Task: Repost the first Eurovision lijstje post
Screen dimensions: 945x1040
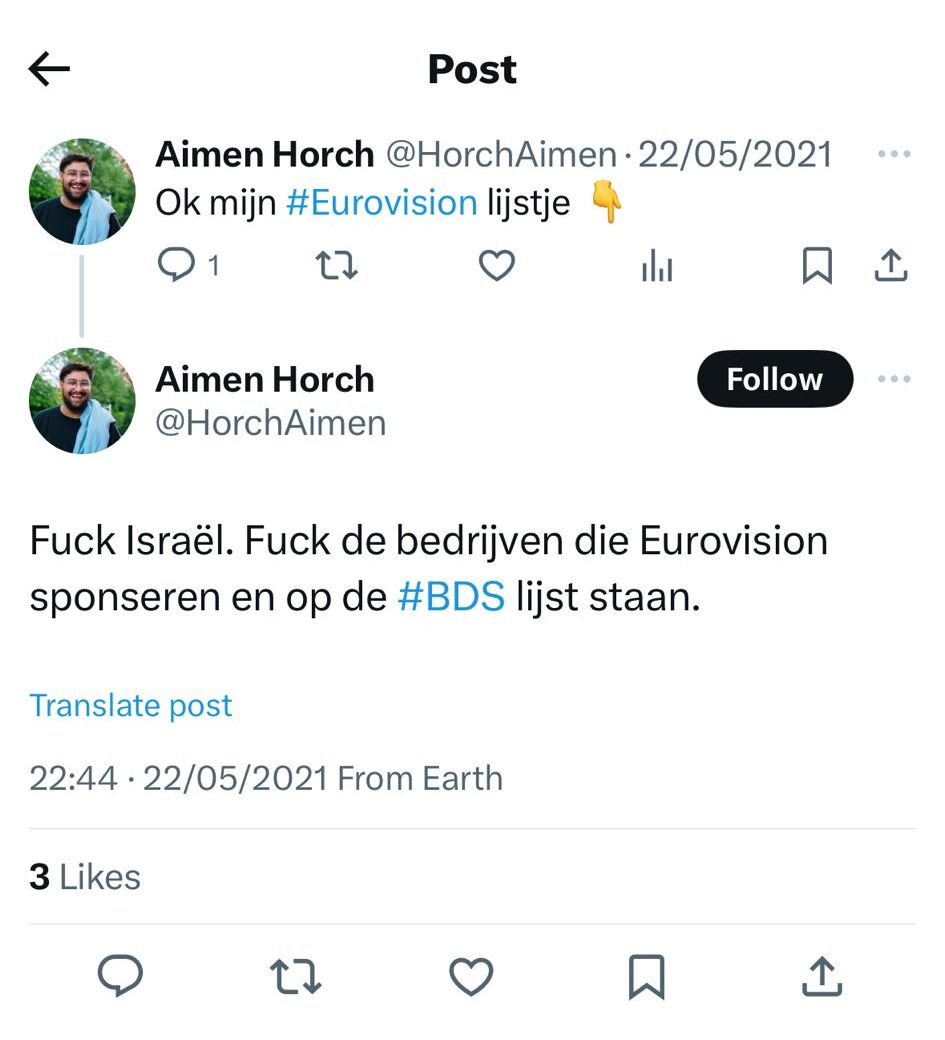Action: click(336, 265)
